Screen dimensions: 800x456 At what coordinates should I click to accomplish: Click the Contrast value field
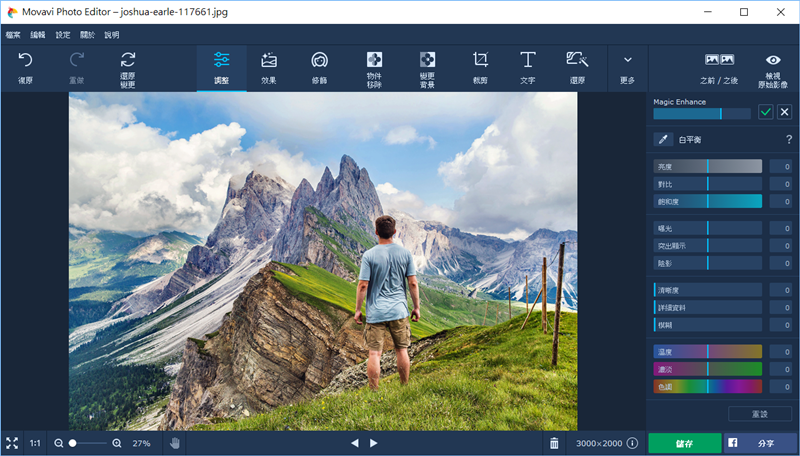781,184
